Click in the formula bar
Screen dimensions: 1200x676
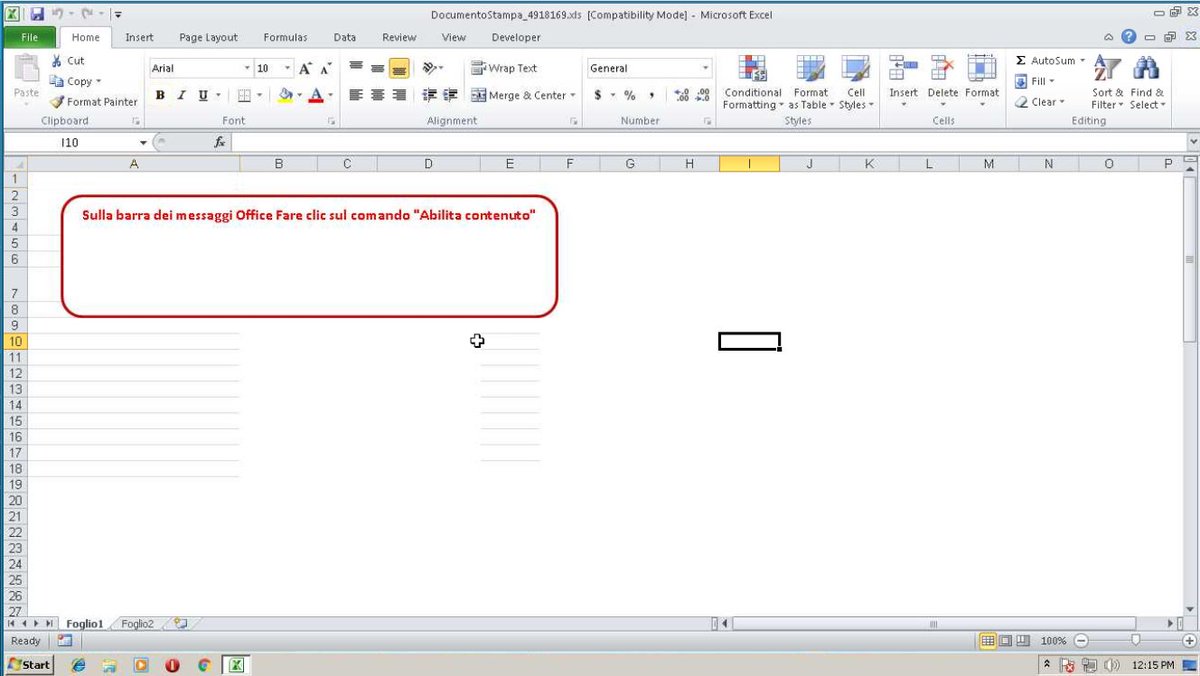coord(708,143)
